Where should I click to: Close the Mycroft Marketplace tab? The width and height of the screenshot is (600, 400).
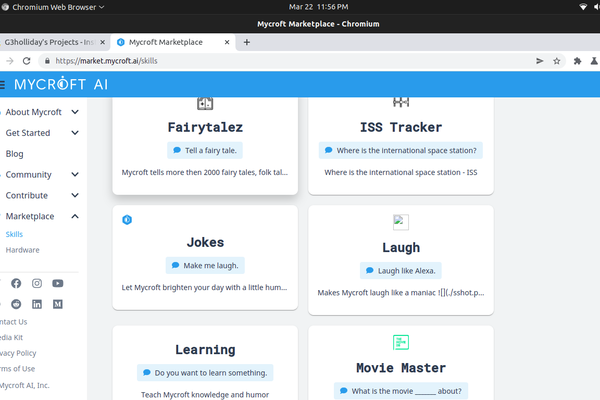click(227, 42)
